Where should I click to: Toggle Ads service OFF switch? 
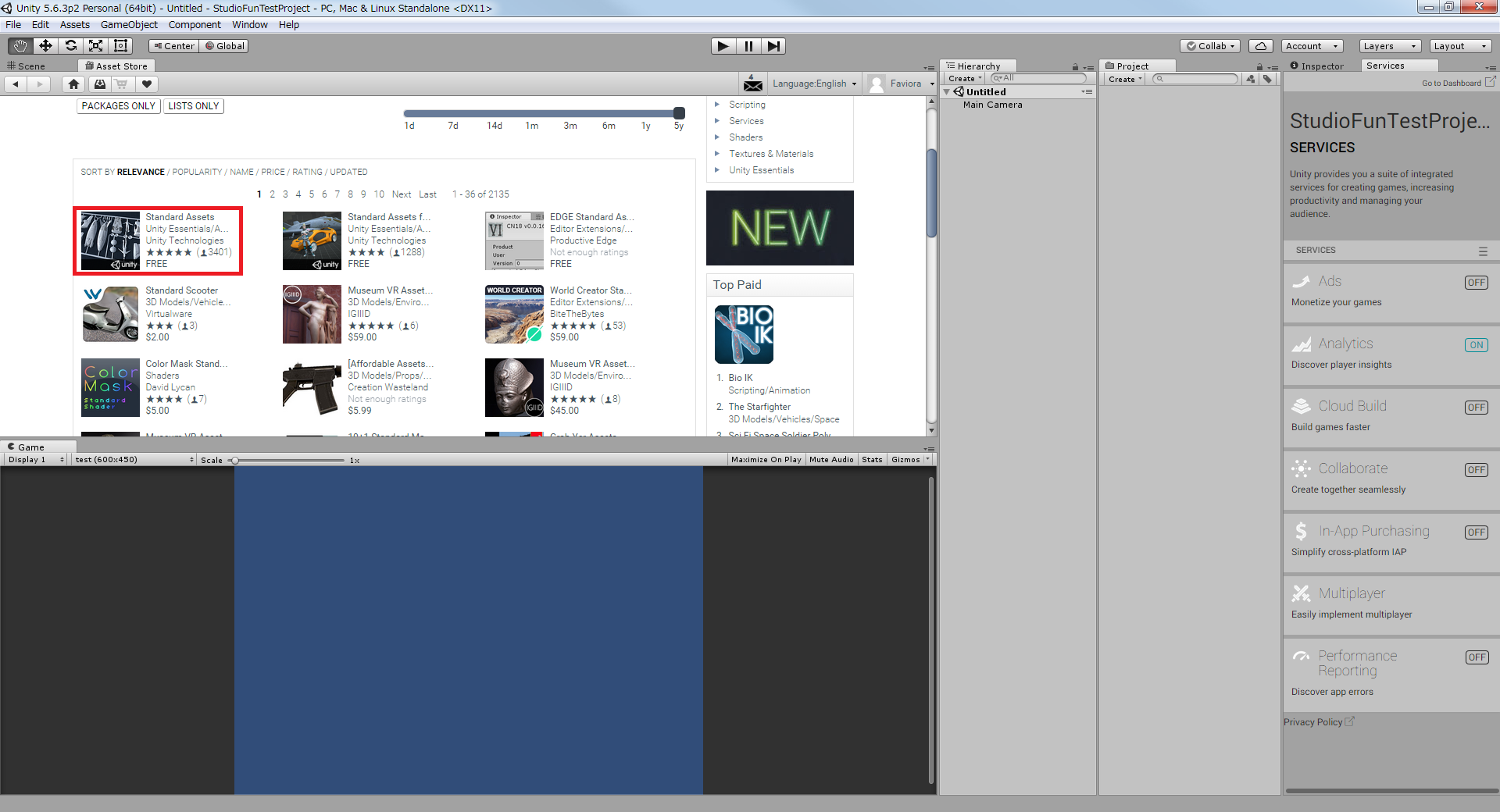pos(1477,283)
